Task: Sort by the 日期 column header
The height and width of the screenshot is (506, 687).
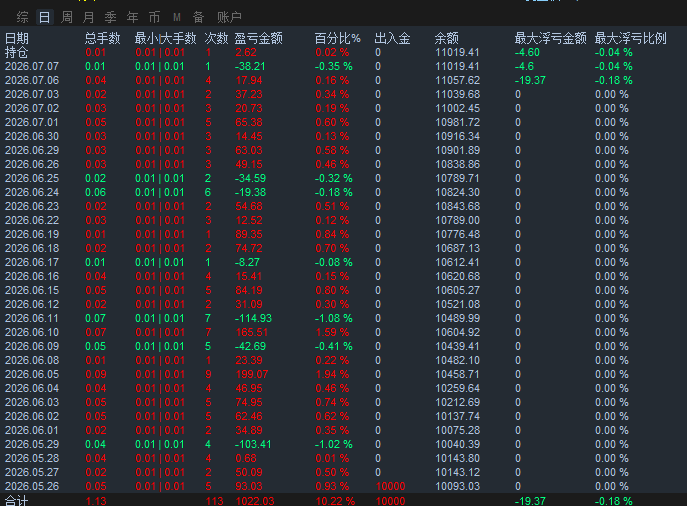Action: pyautogui.click(x=17, y=38)
